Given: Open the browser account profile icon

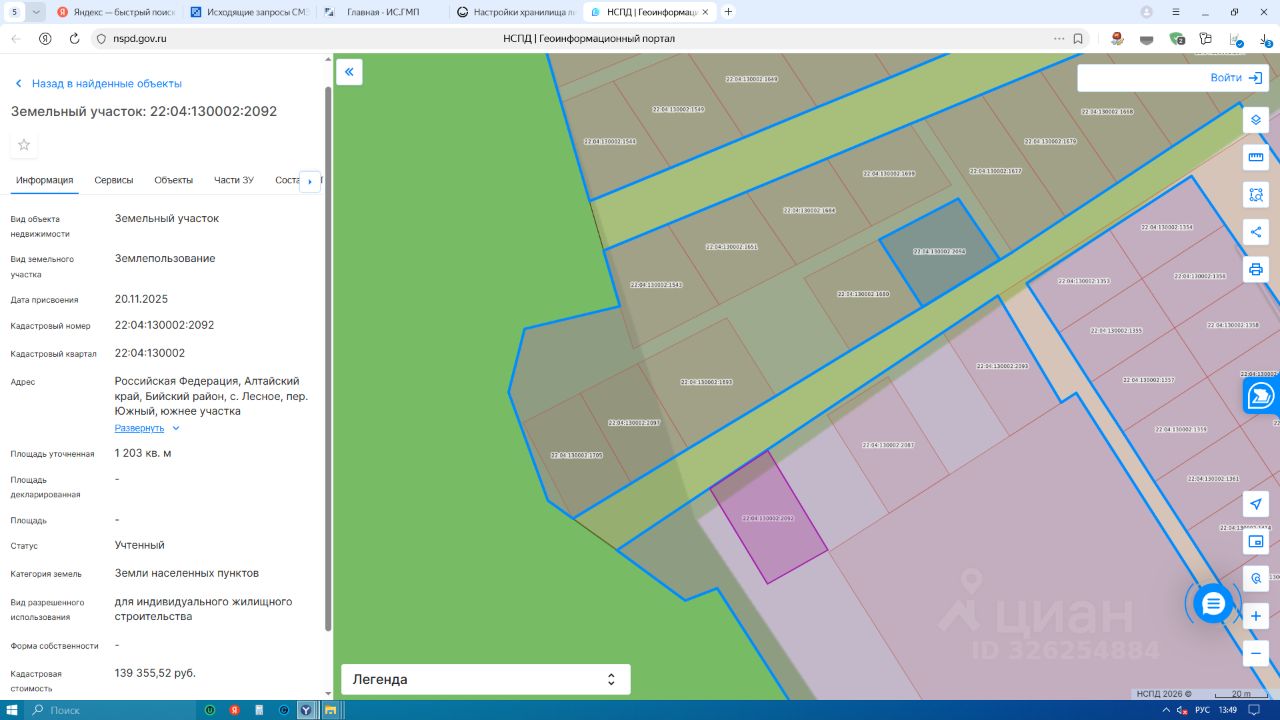Looking at the screenshot, I should click(x=1146, y=12).
